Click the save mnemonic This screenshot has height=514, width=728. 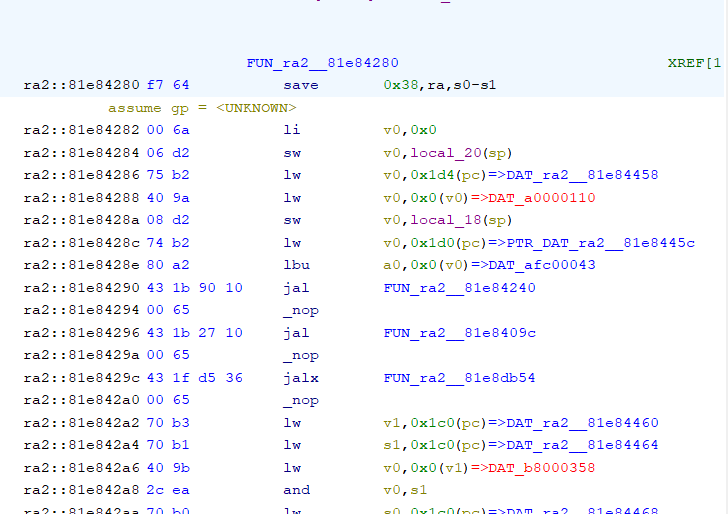click(301, 85)
